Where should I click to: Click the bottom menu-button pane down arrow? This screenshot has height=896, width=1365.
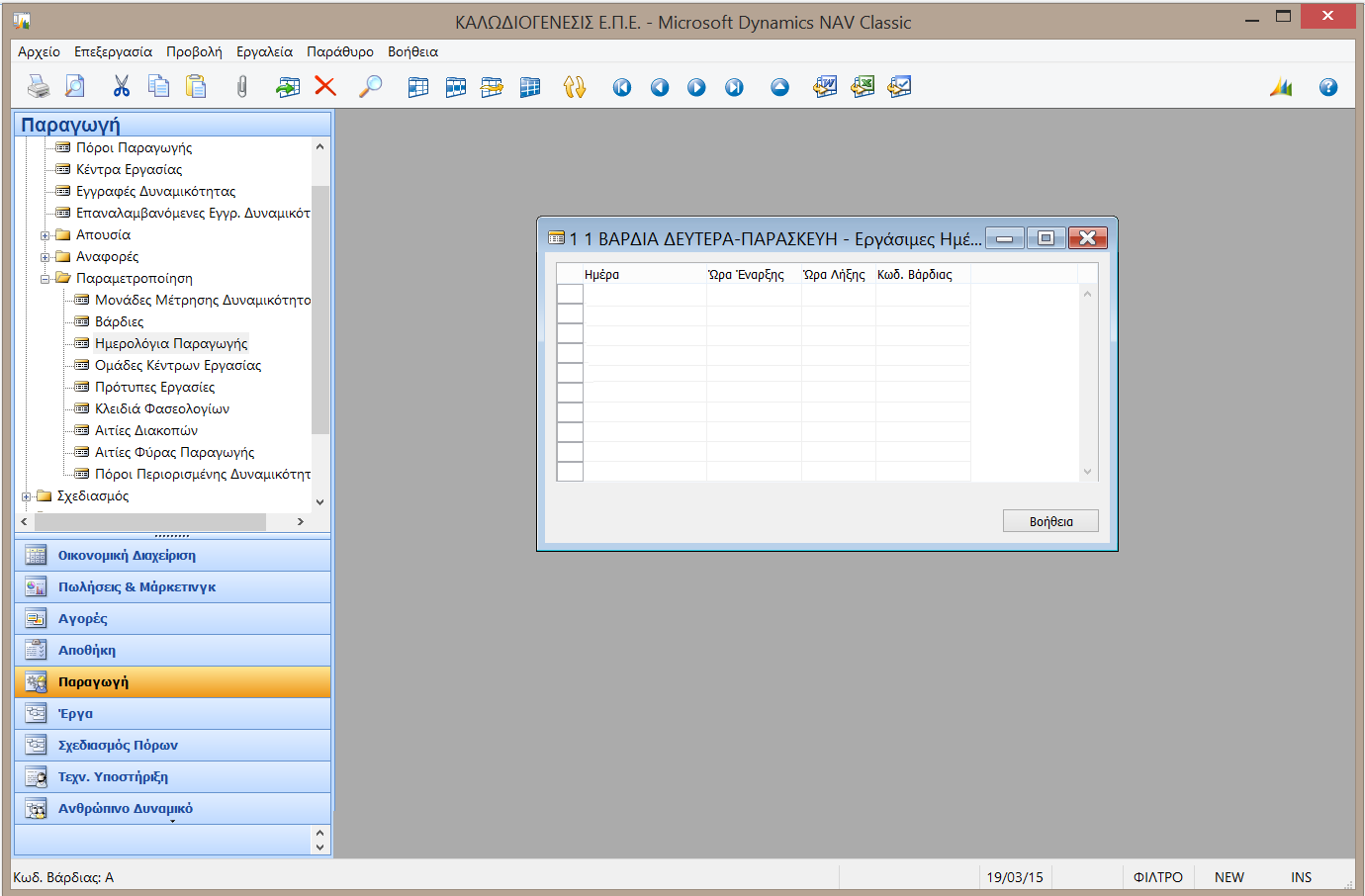tap(319, 848)
